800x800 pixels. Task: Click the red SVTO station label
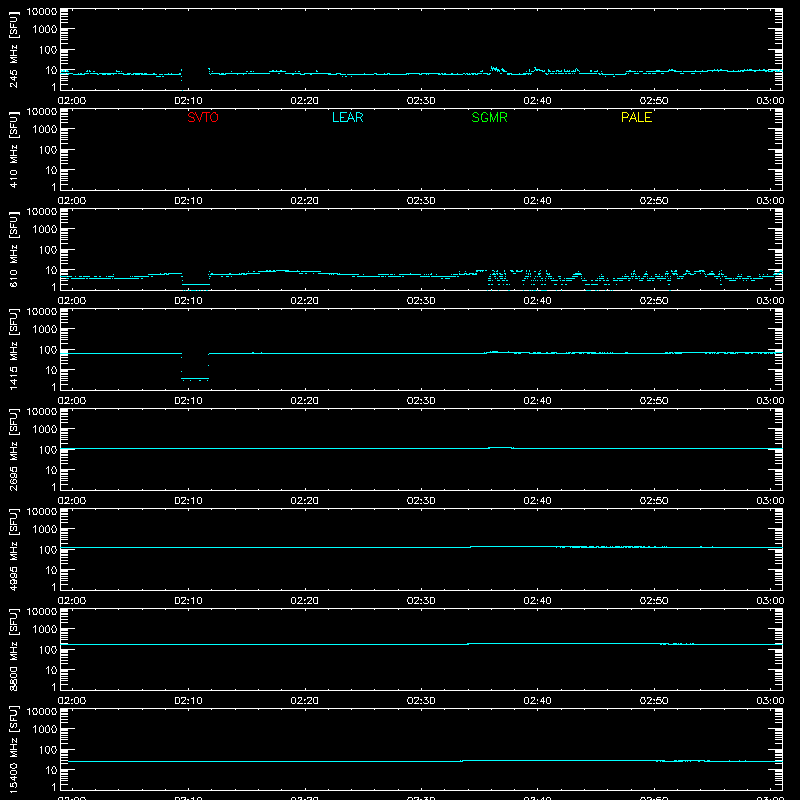[x=203, y=117]
